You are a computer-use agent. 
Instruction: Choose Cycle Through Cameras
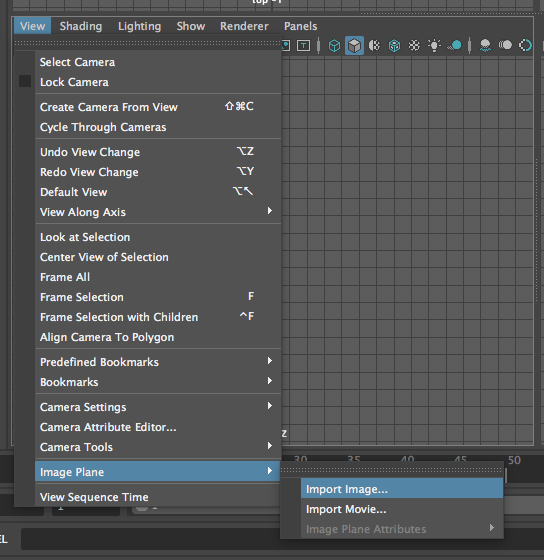158,127
